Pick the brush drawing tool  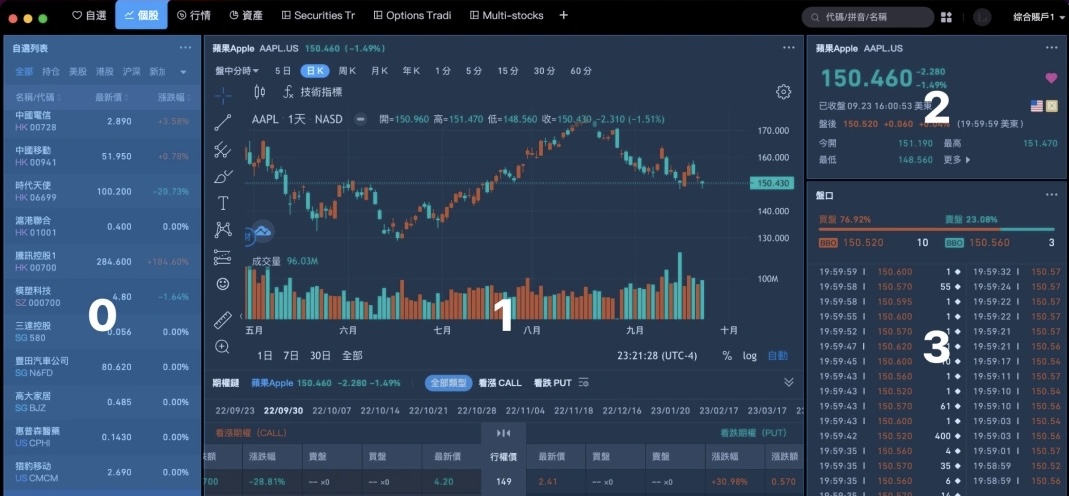[222, 177]
